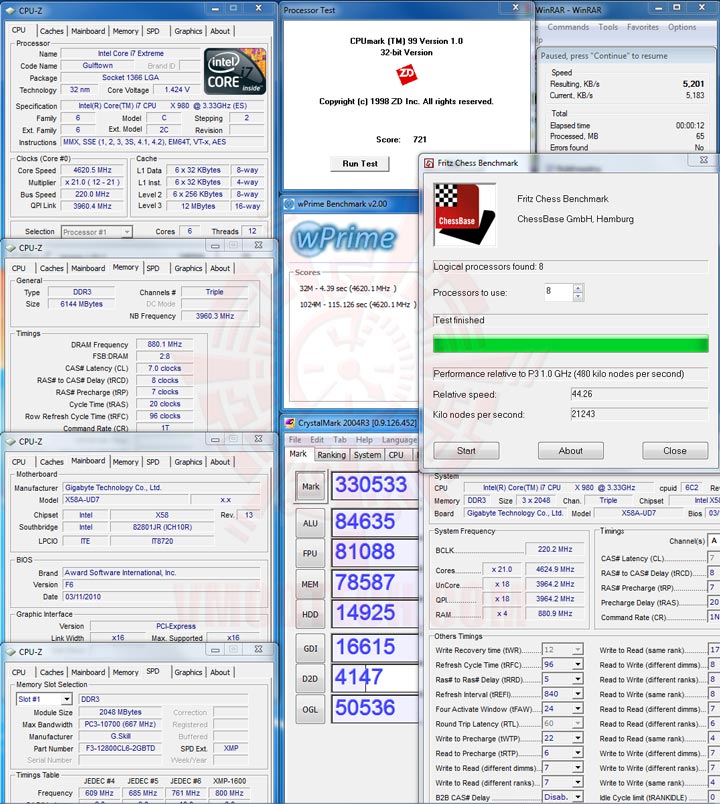
Task: Click the Relative speed value 44.26
Action: (x=639, y=394)
